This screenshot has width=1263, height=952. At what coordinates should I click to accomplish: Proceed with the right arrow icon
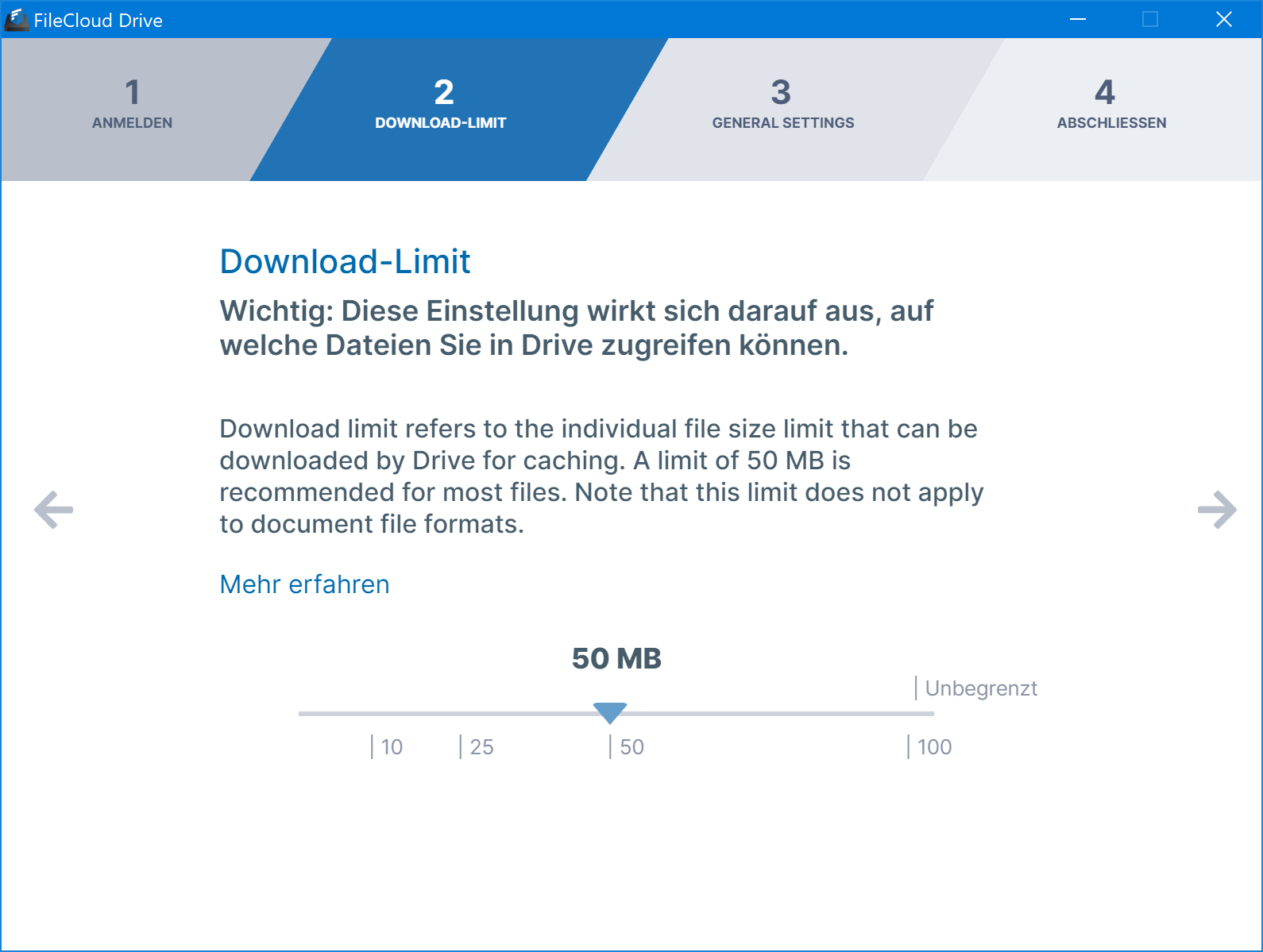pyautogui.click(x=1217, y=510)
